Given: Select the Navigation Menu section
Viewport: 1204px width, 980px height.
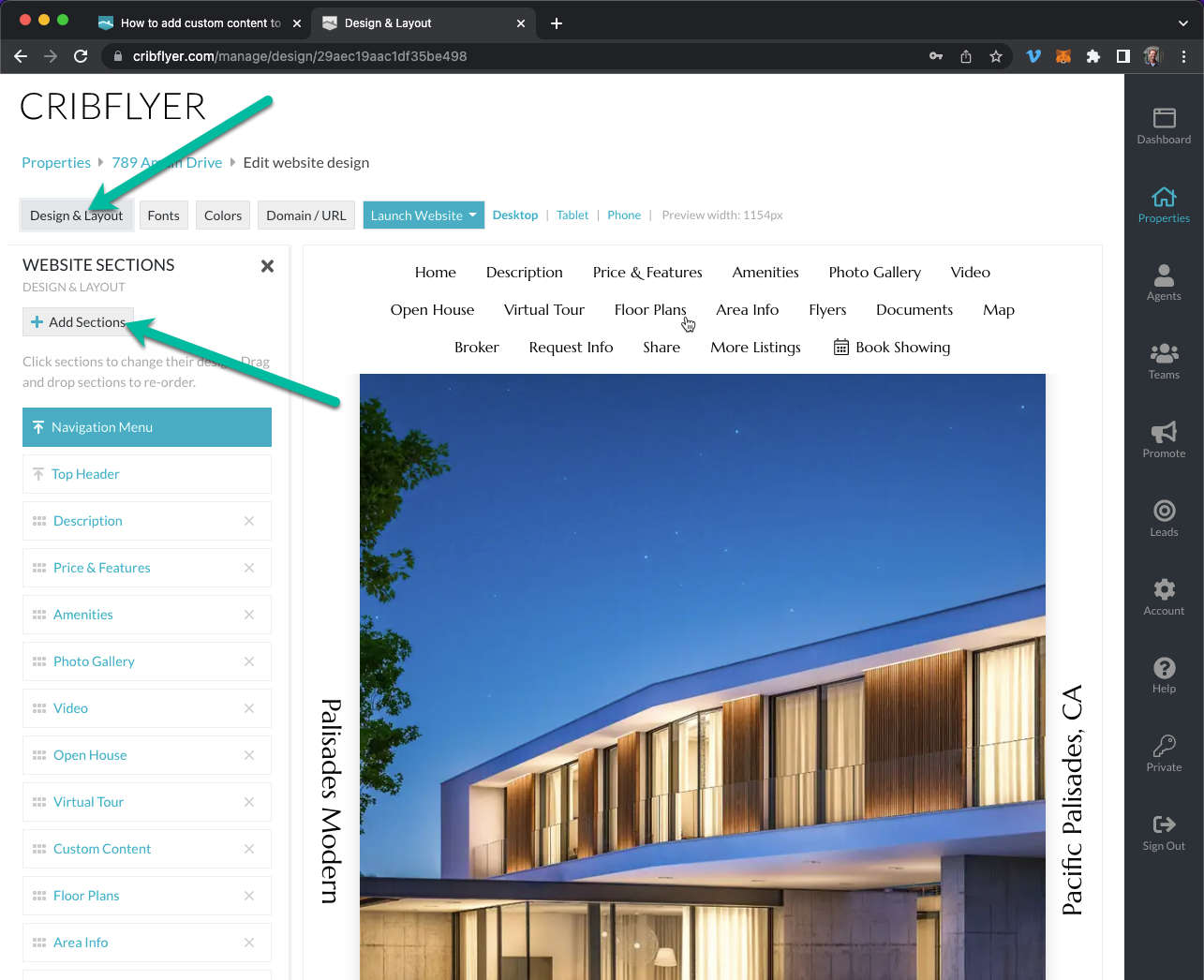Looking at the screenshot, I should (x=147, y=427).
